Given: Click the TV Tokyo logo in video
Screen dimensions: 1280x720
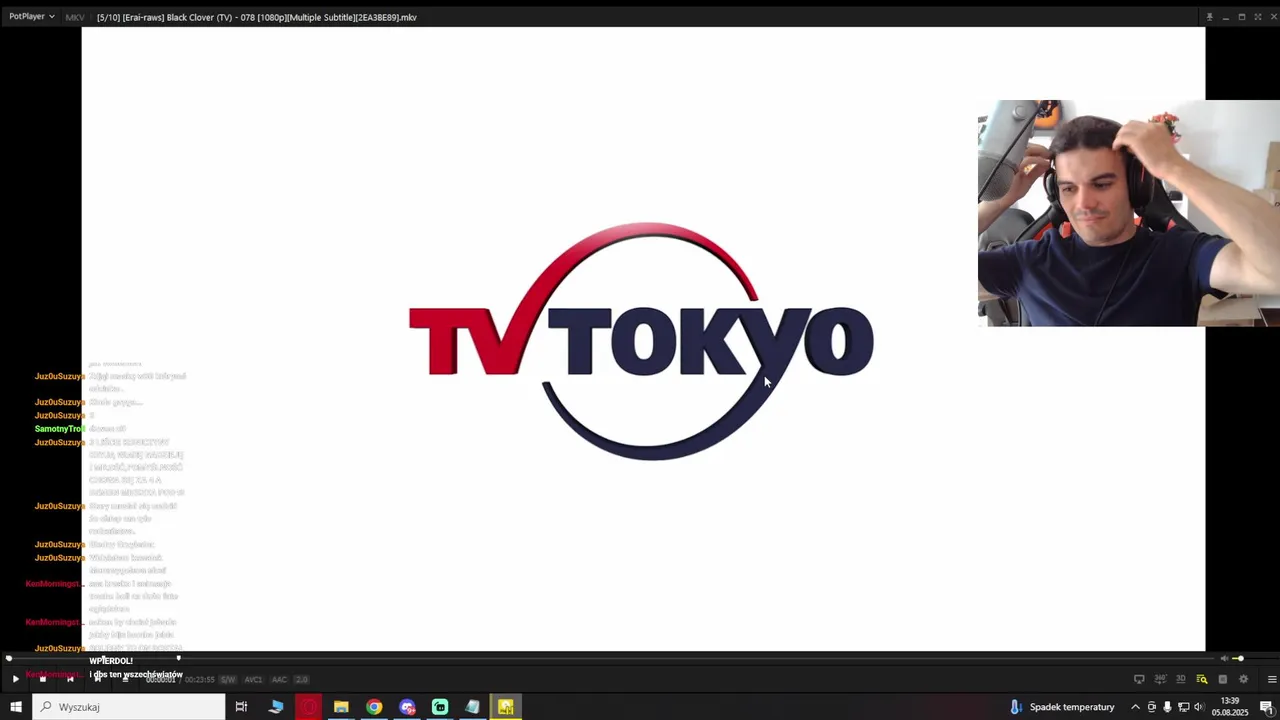Looking at the screenshot, I should [x=641, y=341].
